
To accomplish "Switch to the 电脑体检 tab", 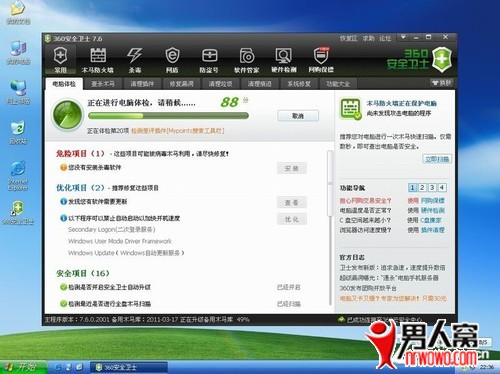I will [64, 84].
